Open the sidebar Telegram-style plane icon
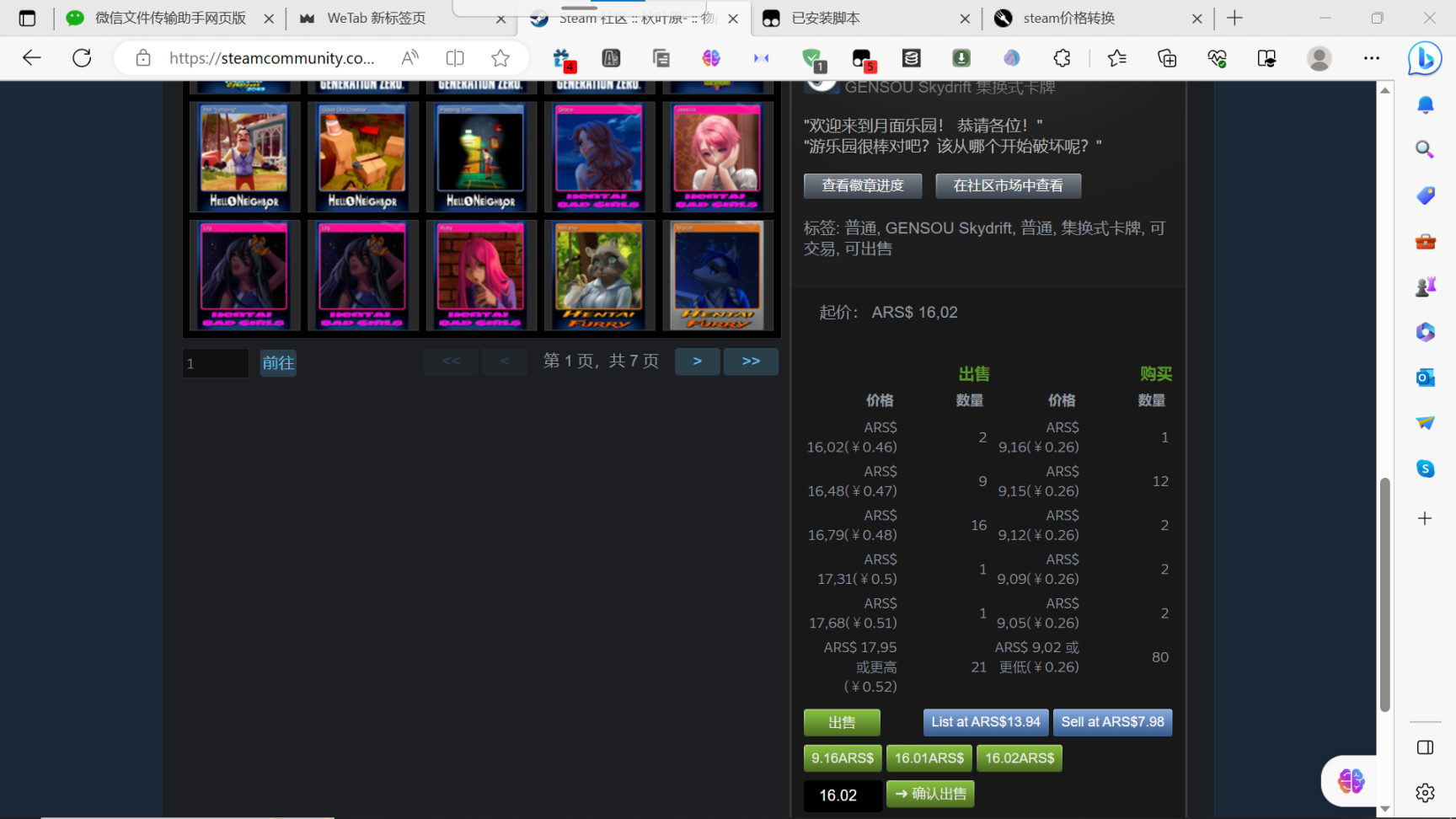This screenshot has height=819, width=1456. 1425,423
